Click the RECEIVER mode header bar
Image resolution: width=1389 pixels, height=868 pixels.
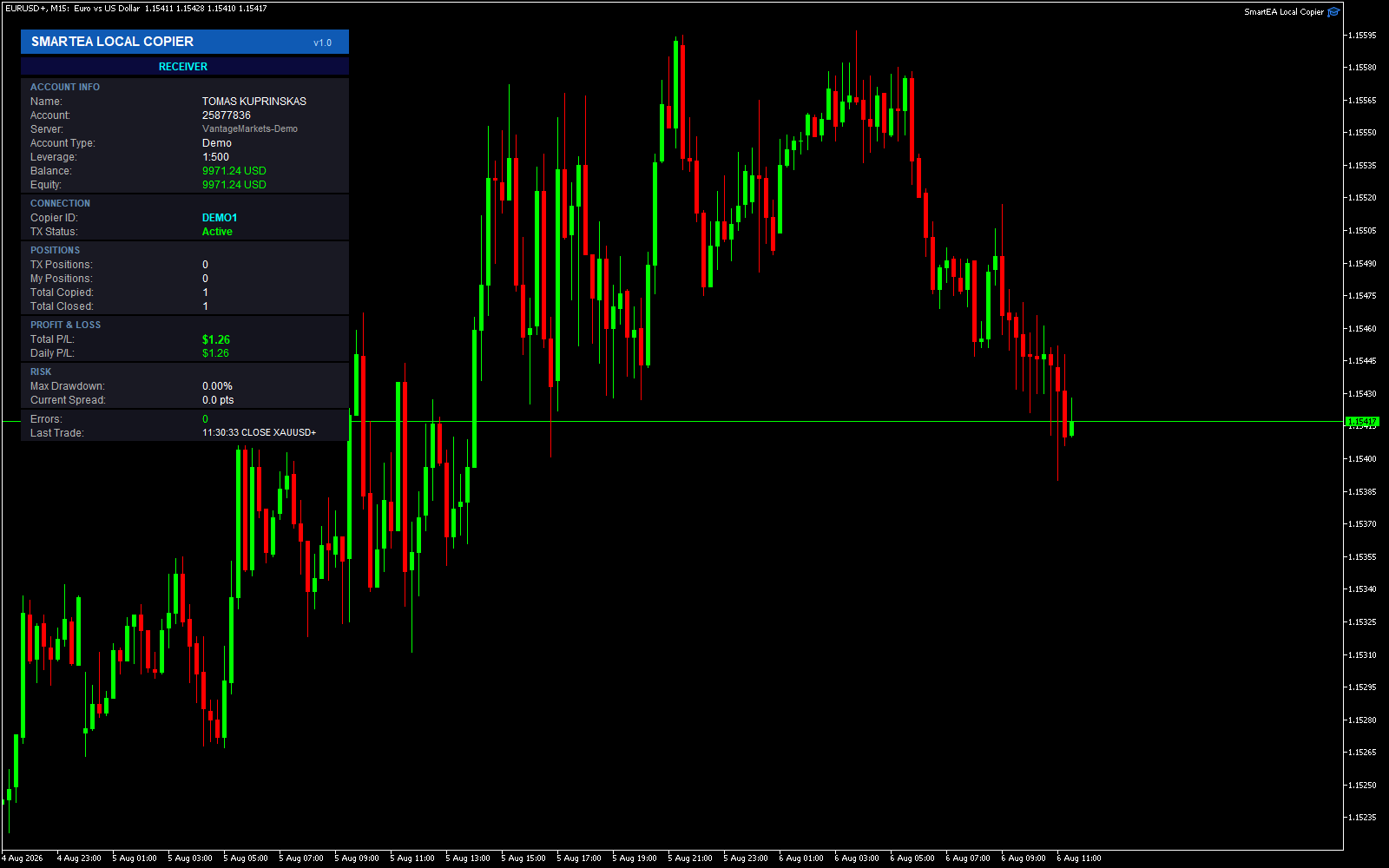point(185,66)
